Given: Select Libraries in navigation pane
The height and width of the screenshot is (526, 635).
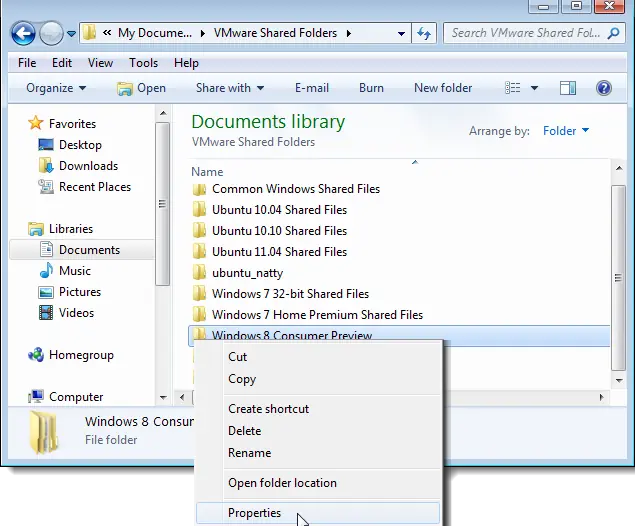Looking at the screenshot, I should (x=61, y=229).
